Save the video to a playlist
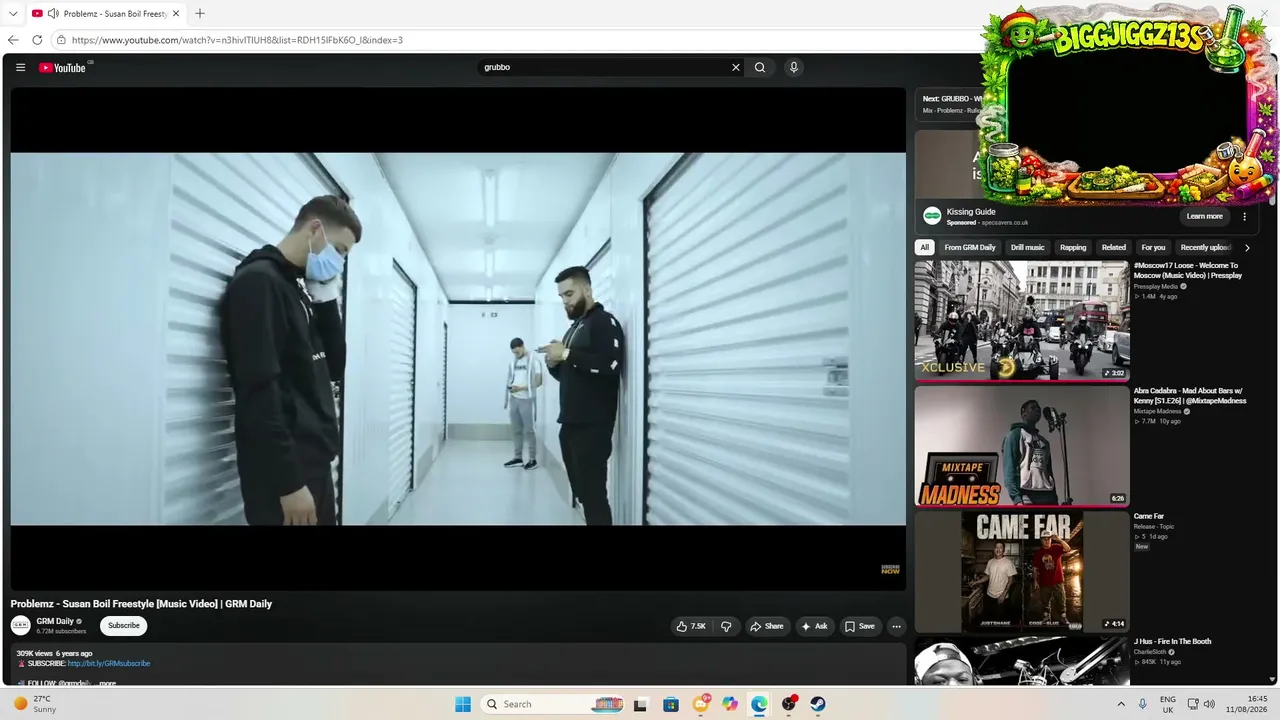This screenshot has width=1280, height=720. coord(860,626)
